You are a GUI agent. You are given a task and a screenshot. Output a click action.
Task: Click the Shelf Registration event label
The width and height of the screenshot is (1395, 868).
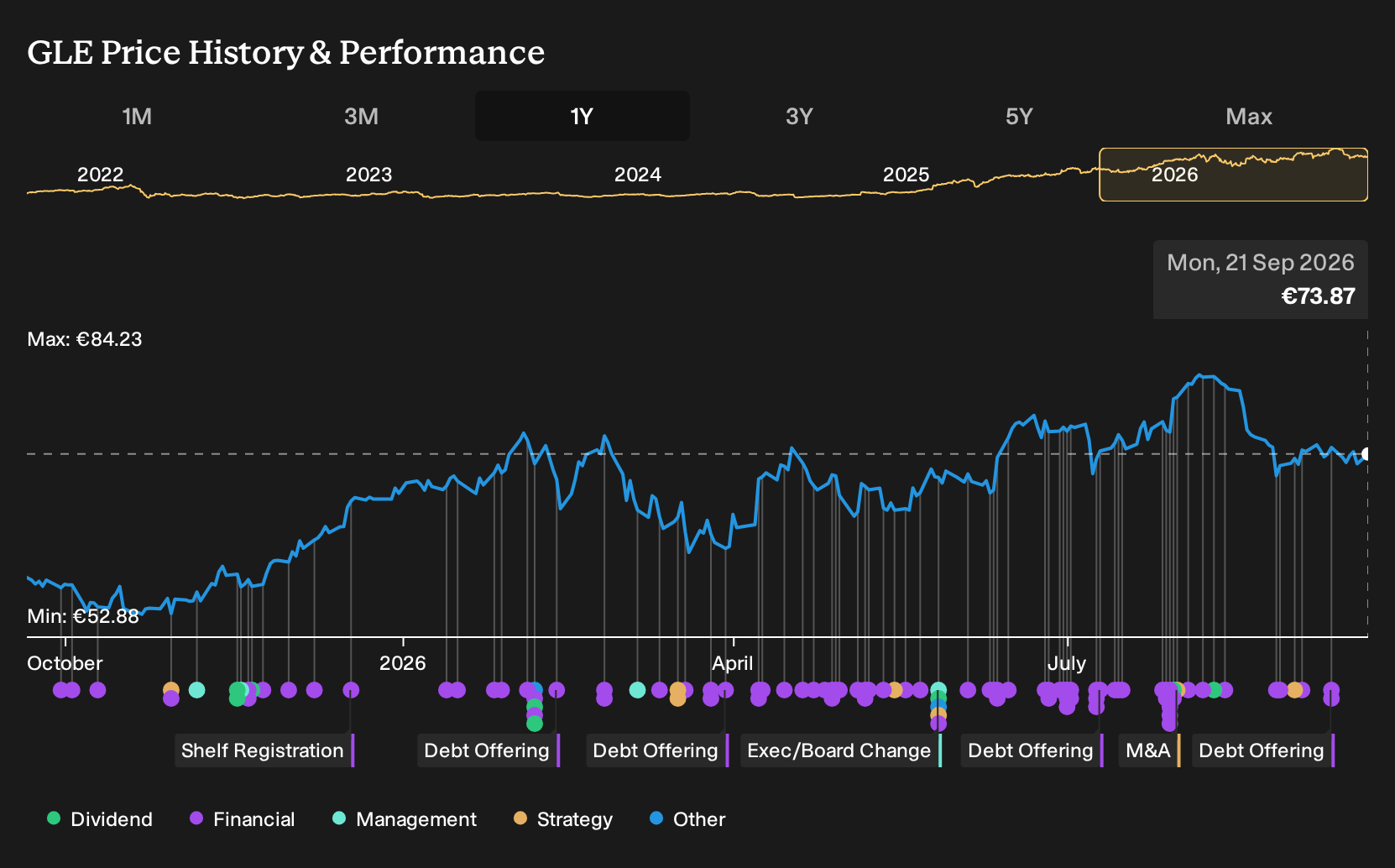pyautogui.click(x=264, y=750)
